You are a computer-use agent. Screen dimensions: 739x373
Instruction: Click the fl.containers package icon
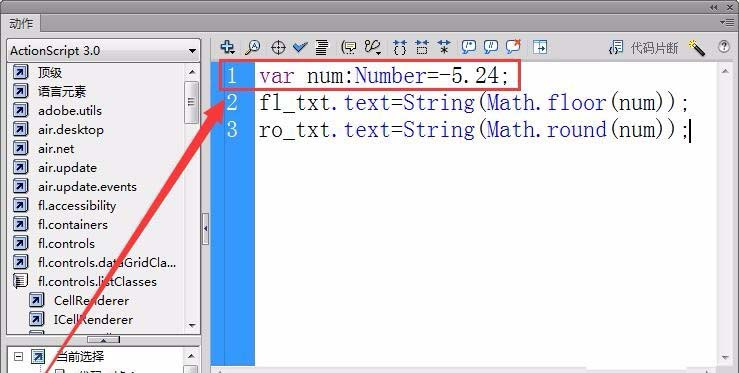point(21,224)
